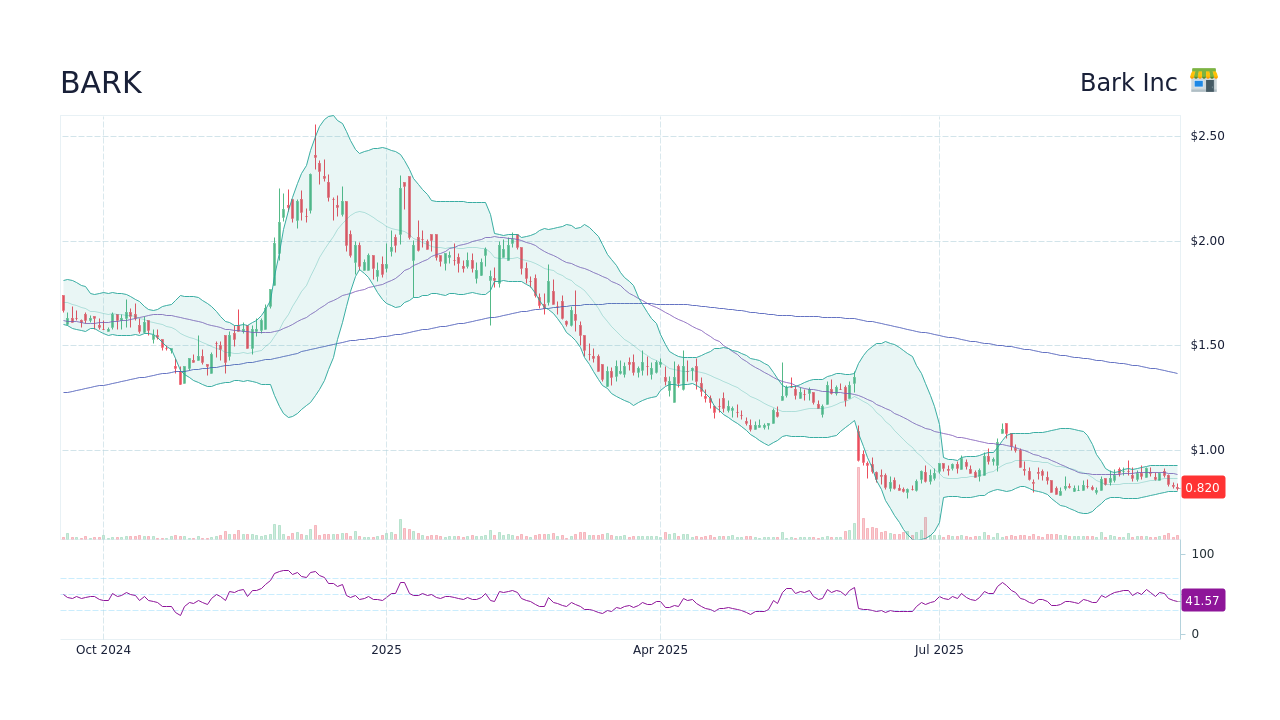Screen dimensions: 1280x720
Task: Expand the $2.00 price level line
Action: (600, 240)
